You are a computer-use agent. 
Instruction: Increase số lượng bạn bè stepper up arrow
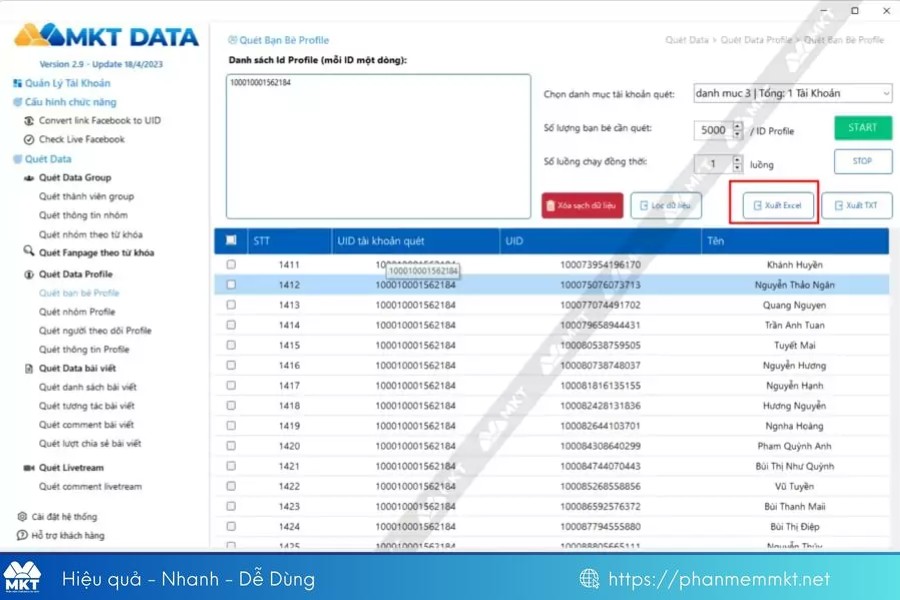(738, 126)
